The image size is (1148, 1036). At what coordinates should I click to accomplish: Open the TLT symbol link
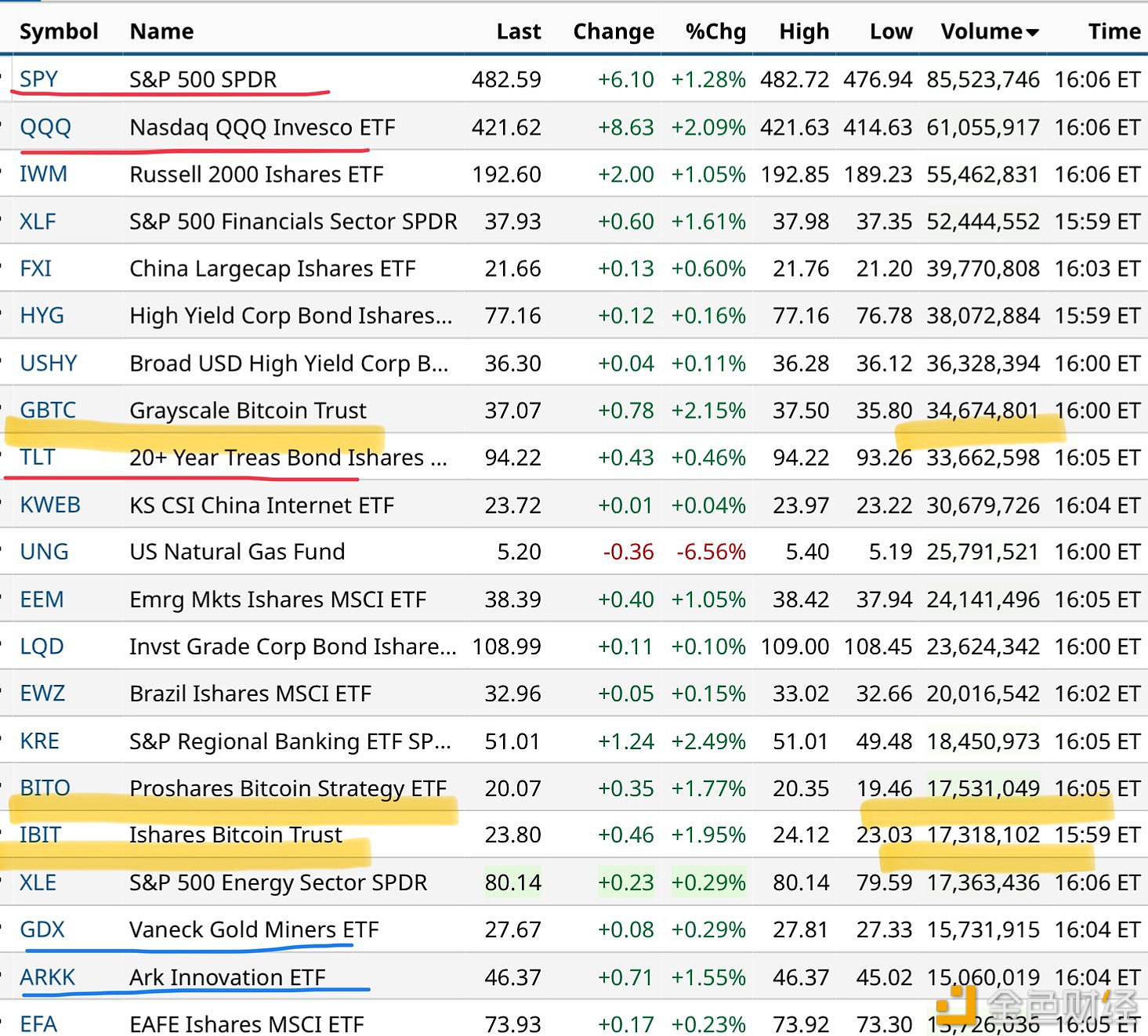pos(37,458)
